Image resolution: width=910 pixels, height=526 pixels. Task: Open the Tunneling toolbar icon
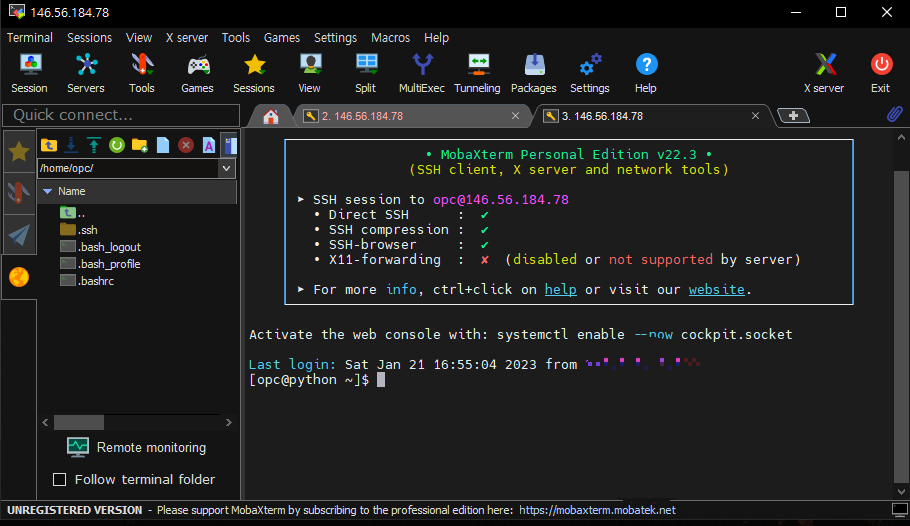pyautogui.click(x=477, y=74)
